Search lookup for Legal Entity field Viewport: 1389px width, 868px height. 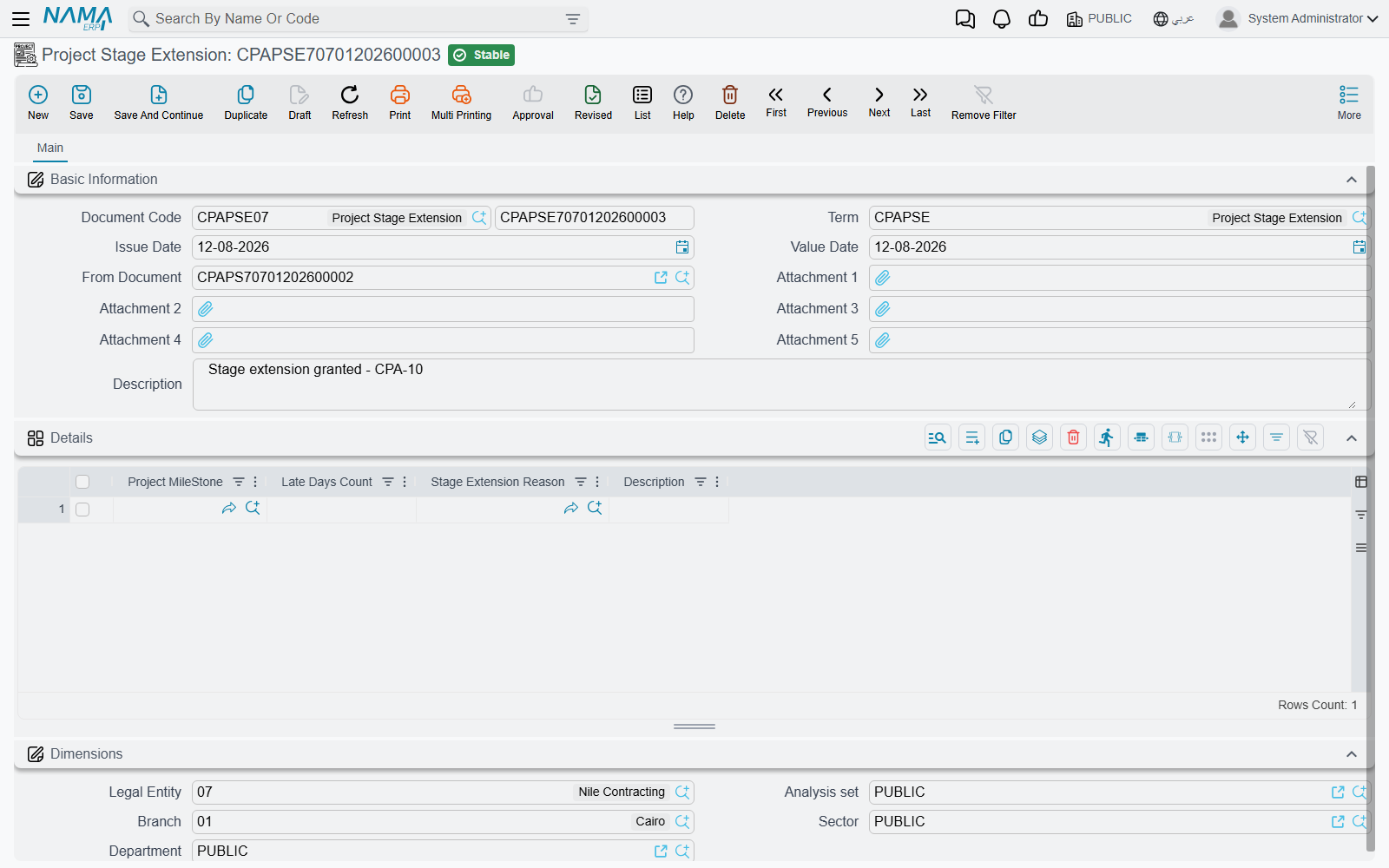point(682,792)
